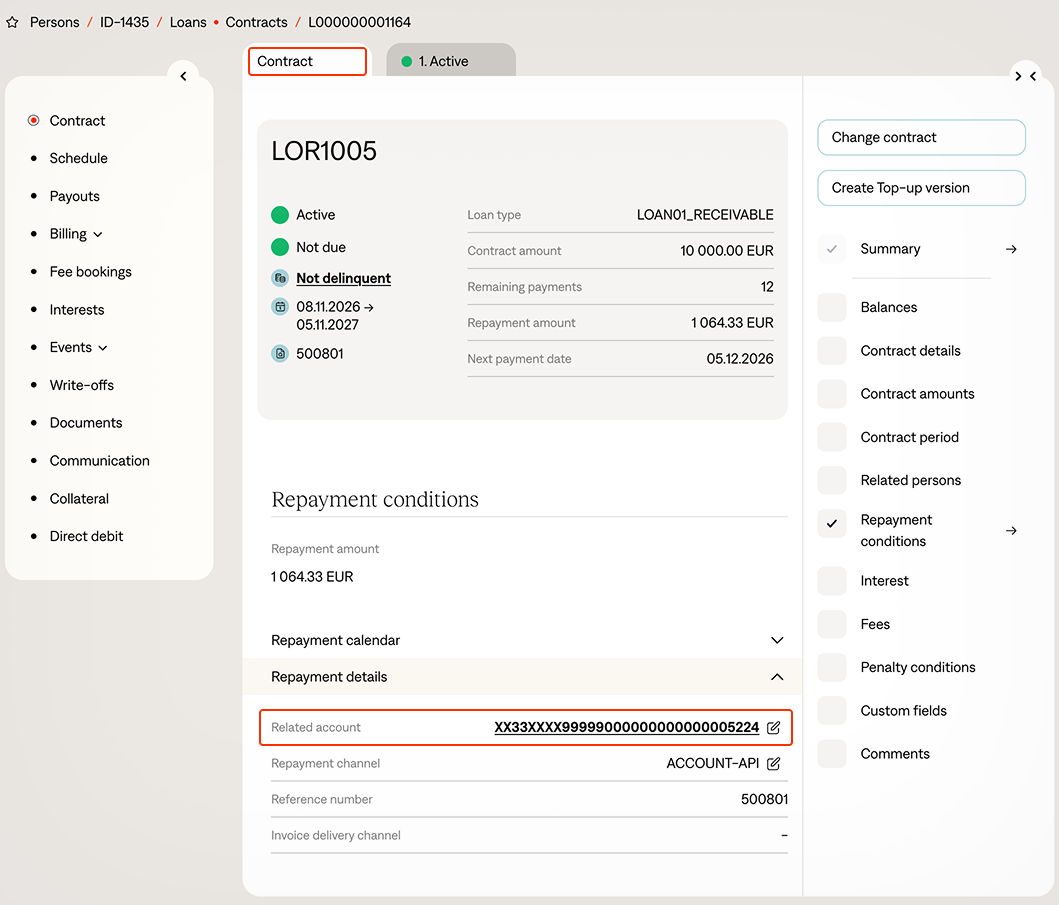Click the Create Top-up version button
Image resolution: width=1059 pixels, height=905 pixels.
(x=921, y=188)
